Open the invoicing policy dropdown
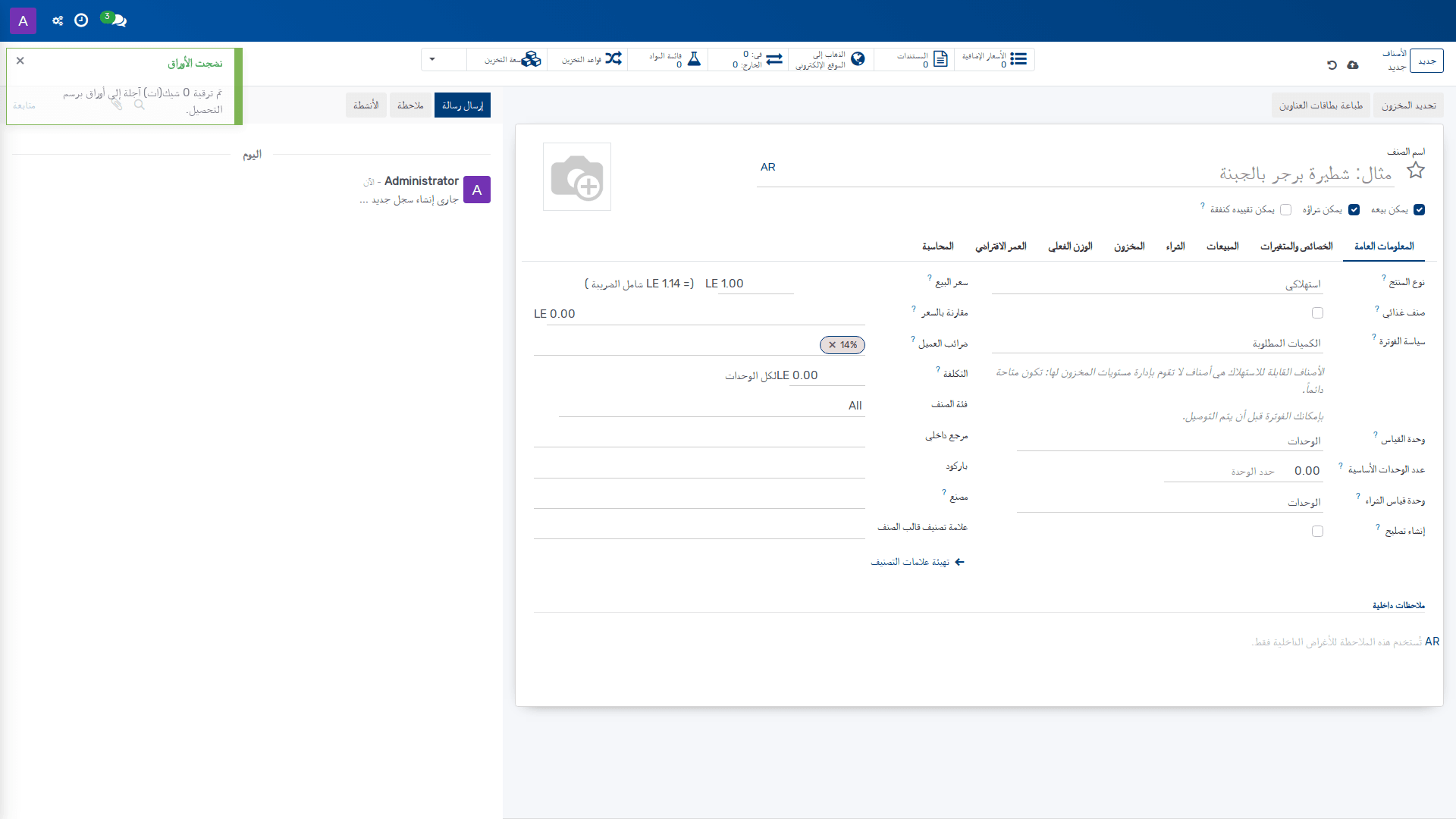1456x819 pixels. [1157, 344]
